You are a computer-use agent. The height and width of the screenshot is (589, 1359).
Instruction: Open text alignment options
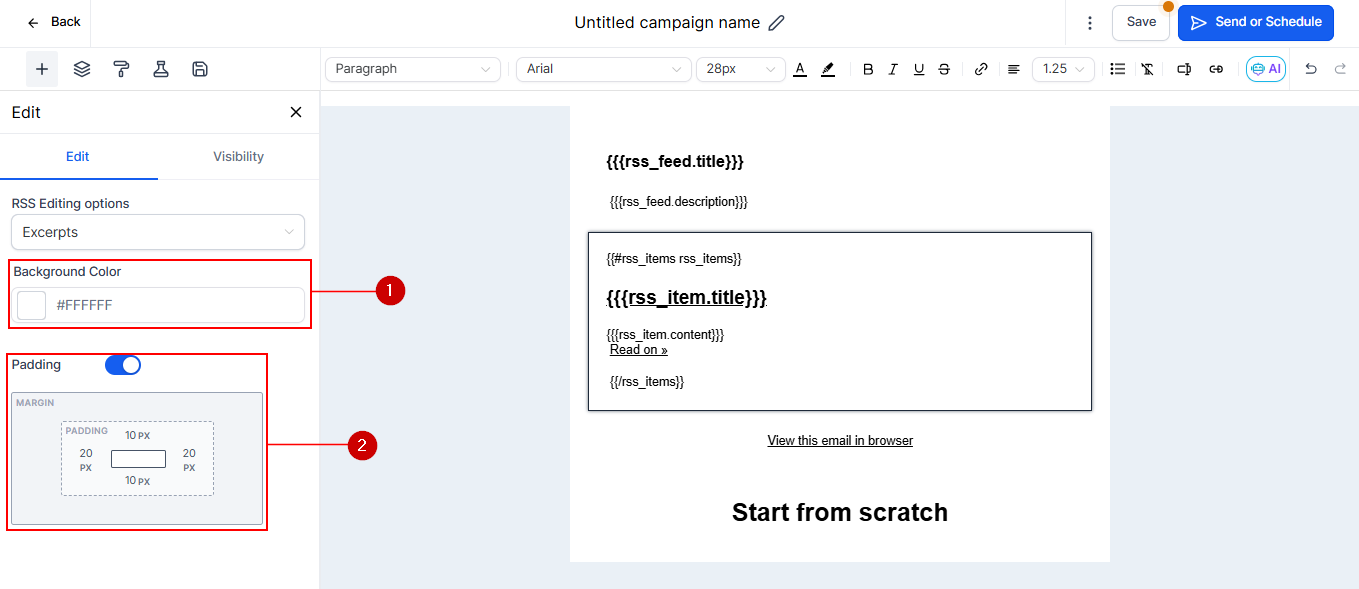coord(1014,69)
